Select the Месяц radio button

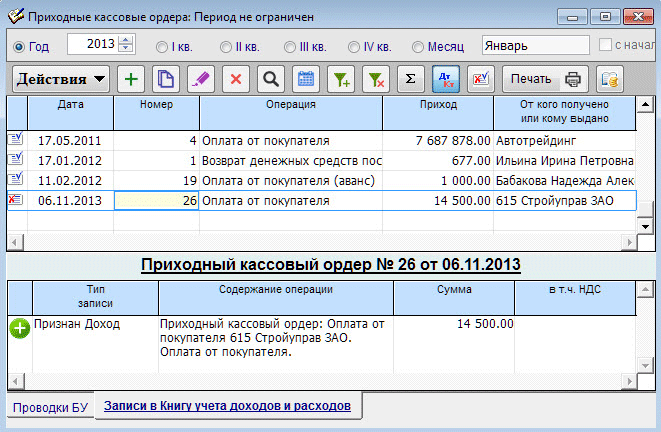(x=418, y=47)
